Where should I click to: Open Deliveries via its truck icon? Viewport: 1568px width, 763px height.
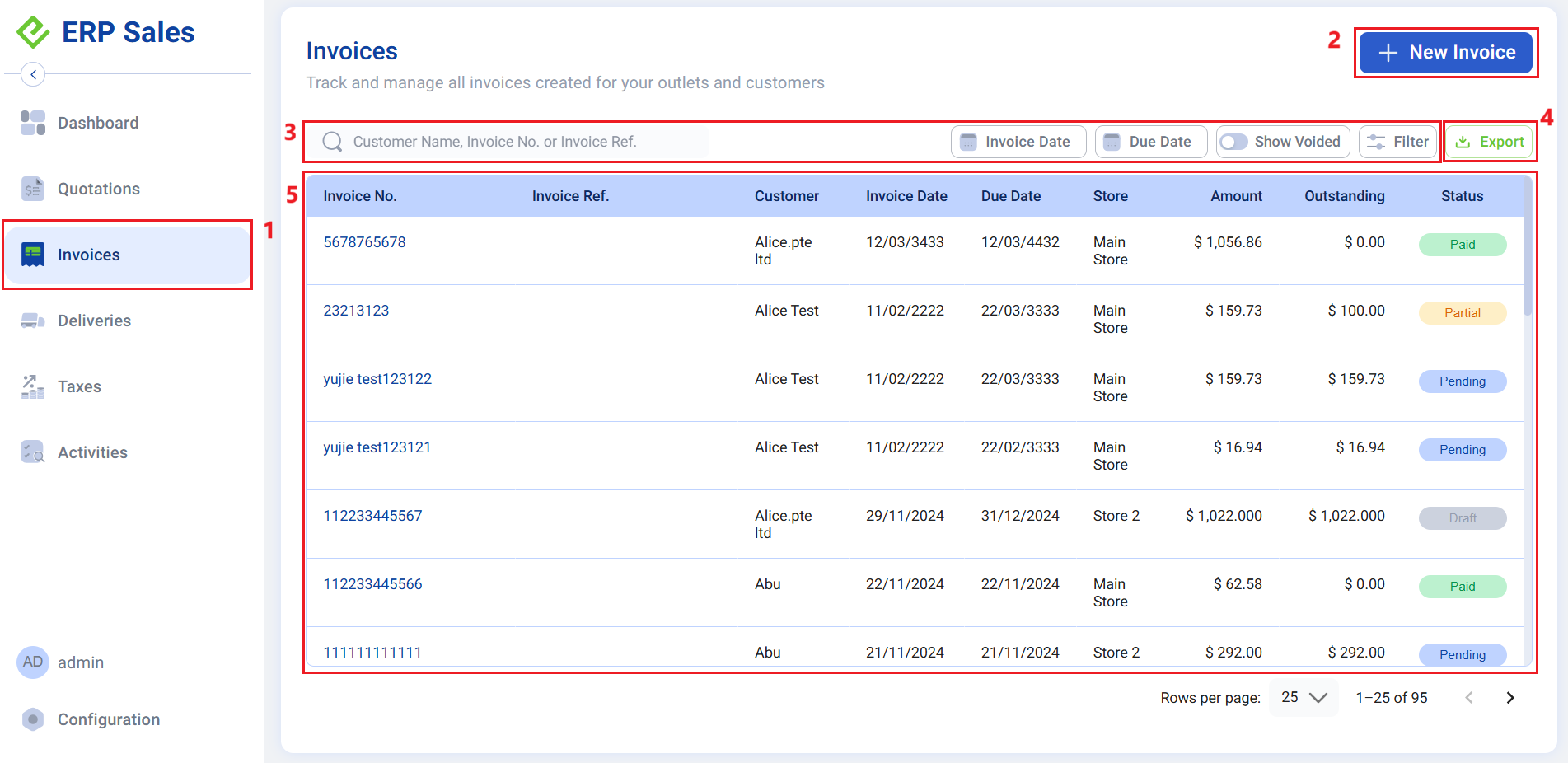pos(32,320)
